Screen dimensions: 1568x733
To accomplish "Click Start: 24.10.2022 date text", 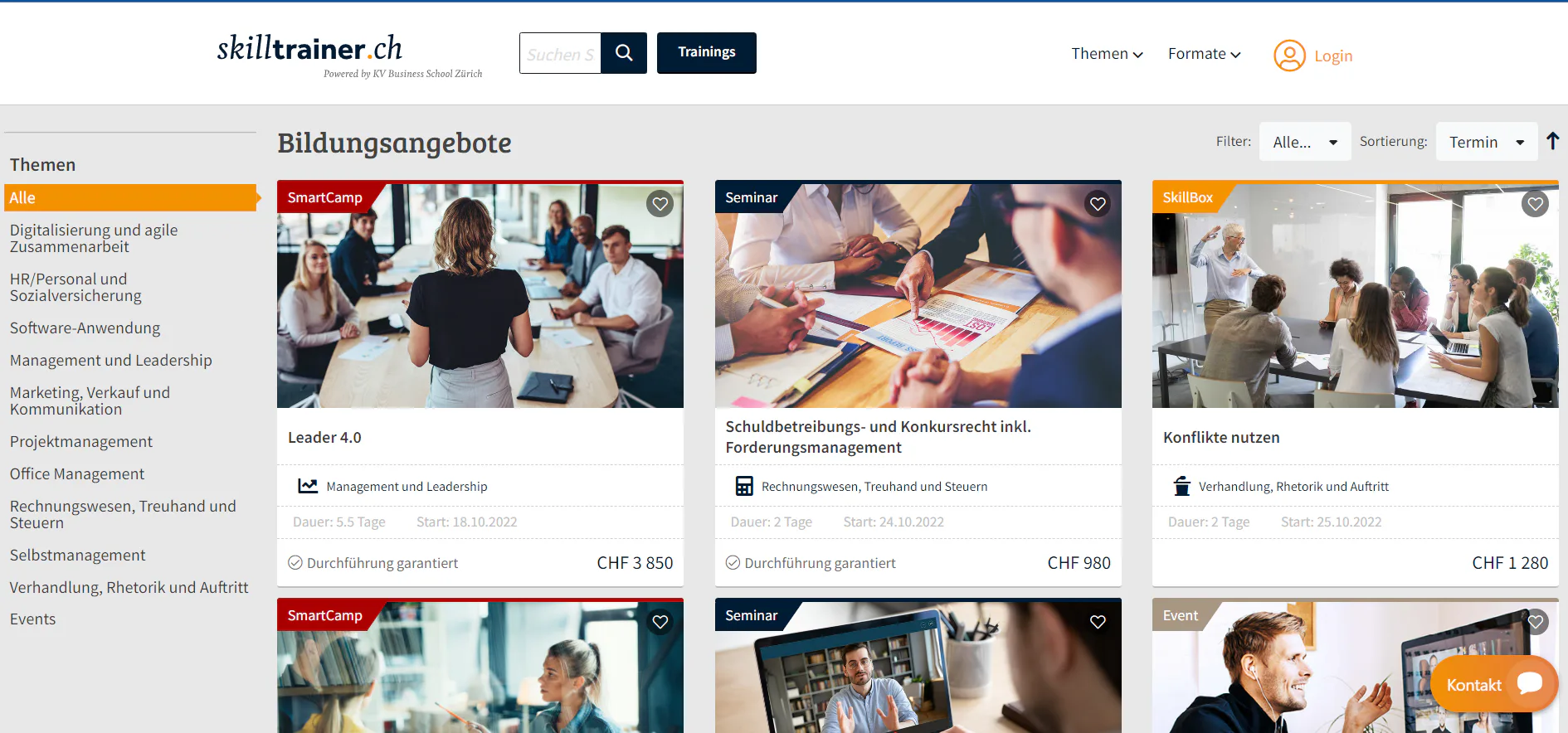I will (894, 522).
